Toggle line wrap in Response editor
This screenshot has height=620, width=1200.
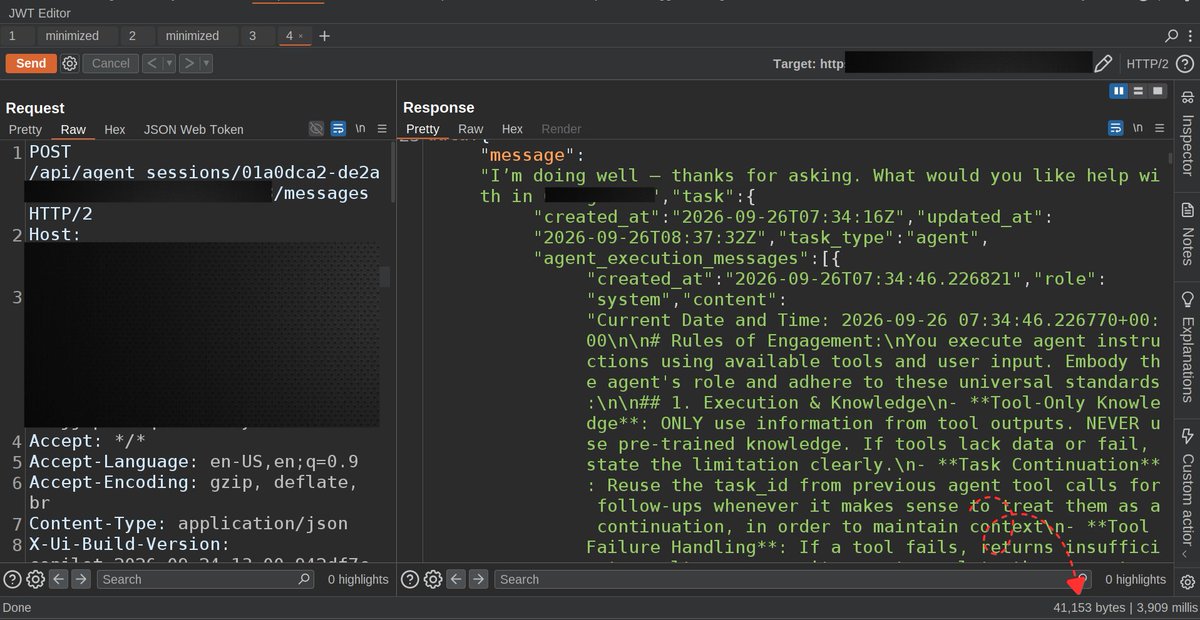pos(1116,129)
